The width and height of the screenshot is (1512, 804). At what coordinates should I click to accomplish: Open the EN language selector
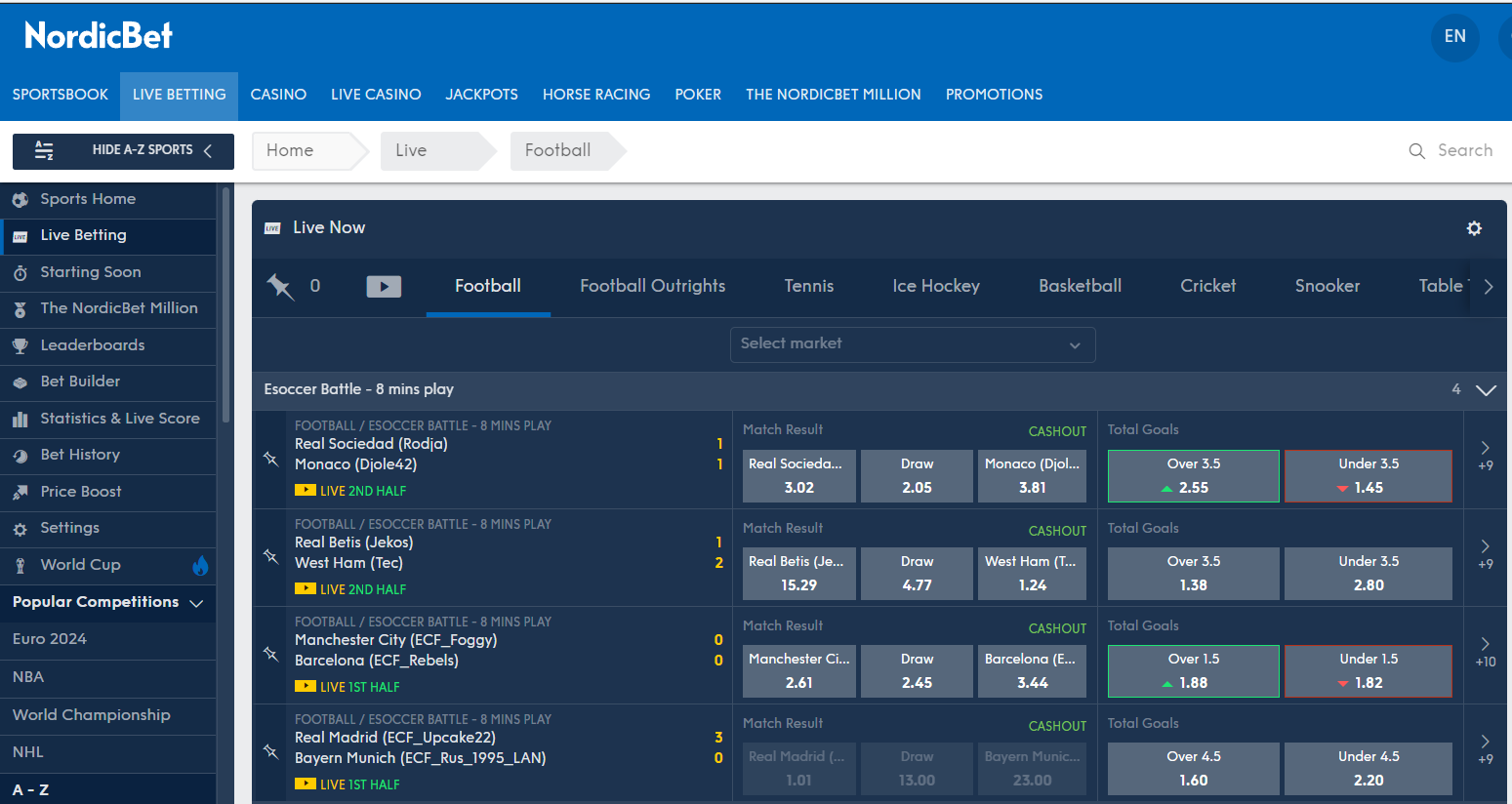pyautogui.click(x=1454, y=37)
